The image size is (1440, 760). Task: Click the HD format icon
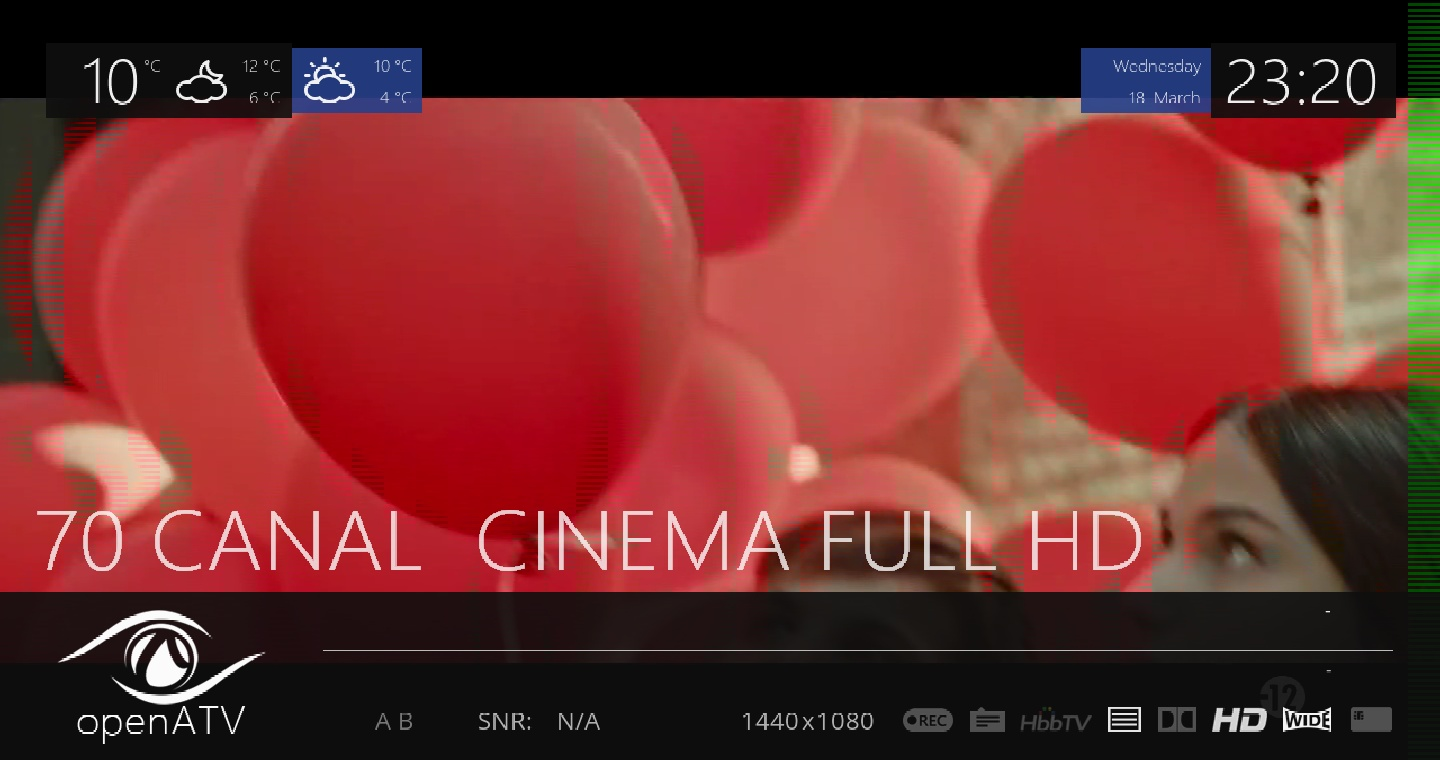[1239, 720]
